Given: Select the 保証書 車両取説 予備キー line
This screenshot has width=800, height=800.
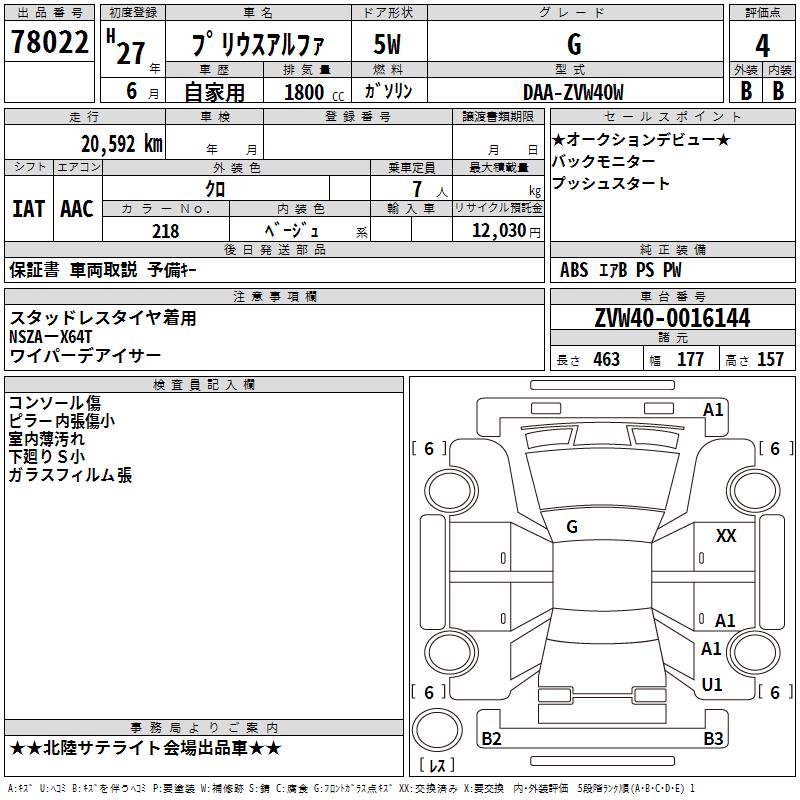Looking at the screenshot, I should 103,270.
